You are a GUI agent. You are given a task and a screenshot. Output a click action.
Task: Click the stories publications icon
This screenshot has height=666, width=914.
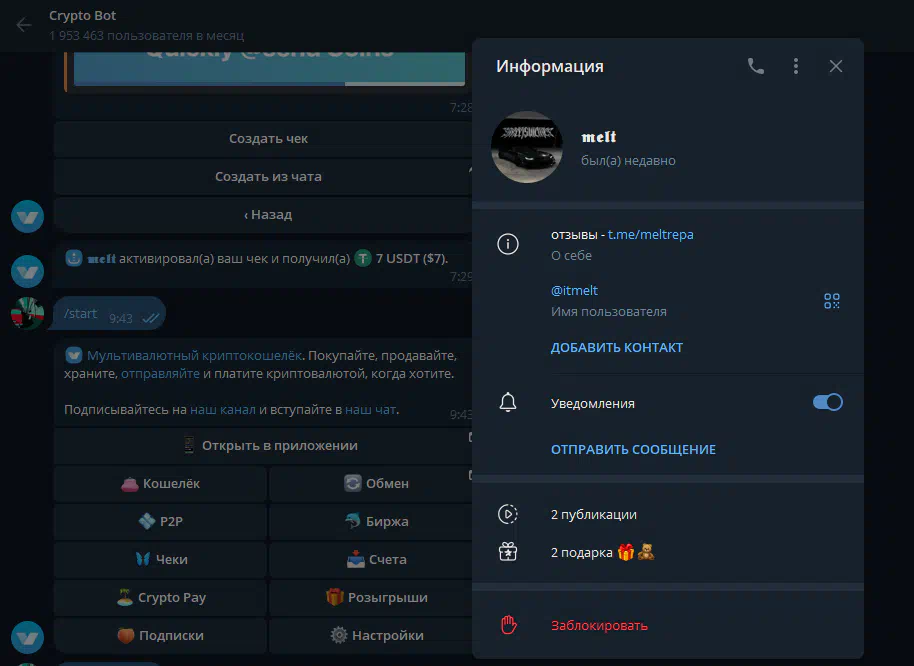point(508,514)
